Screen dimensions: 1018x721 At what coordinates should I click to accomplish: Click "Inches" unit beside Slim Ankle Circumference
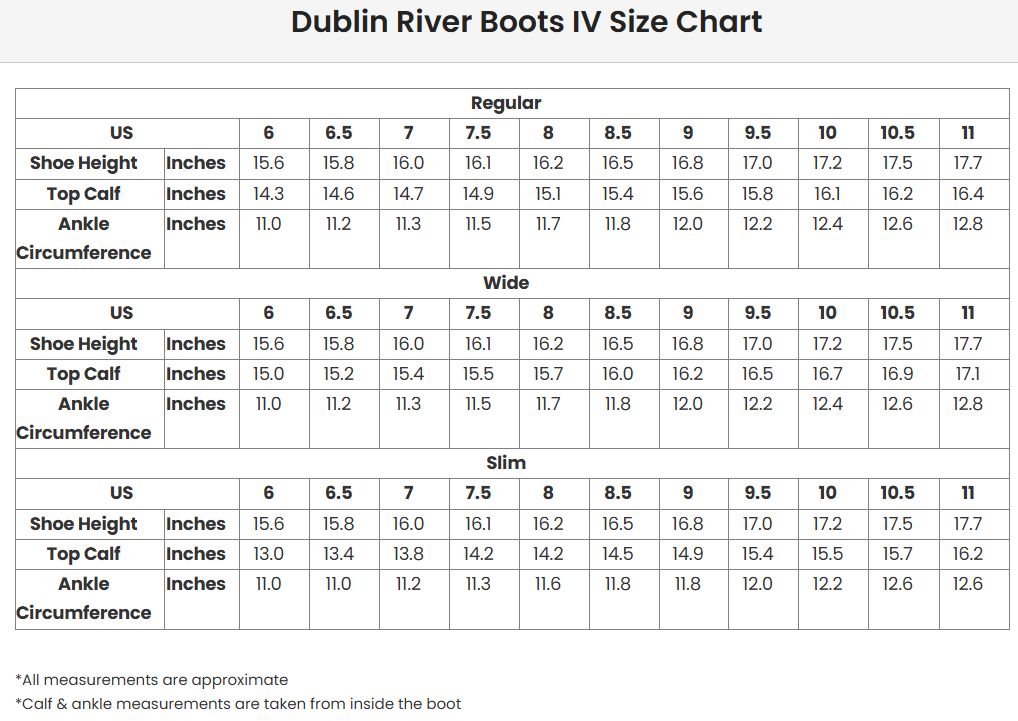coord(195,583)
